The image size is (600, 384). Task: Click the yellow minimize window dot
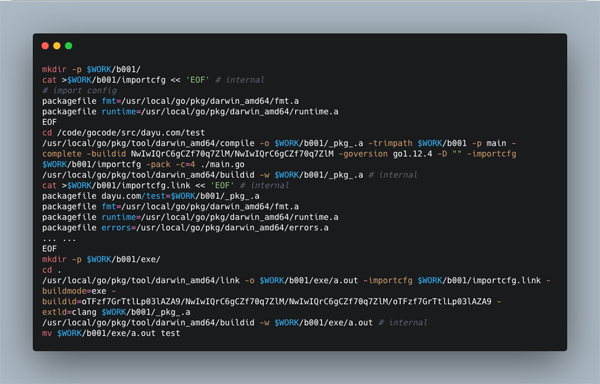[57, 46]
